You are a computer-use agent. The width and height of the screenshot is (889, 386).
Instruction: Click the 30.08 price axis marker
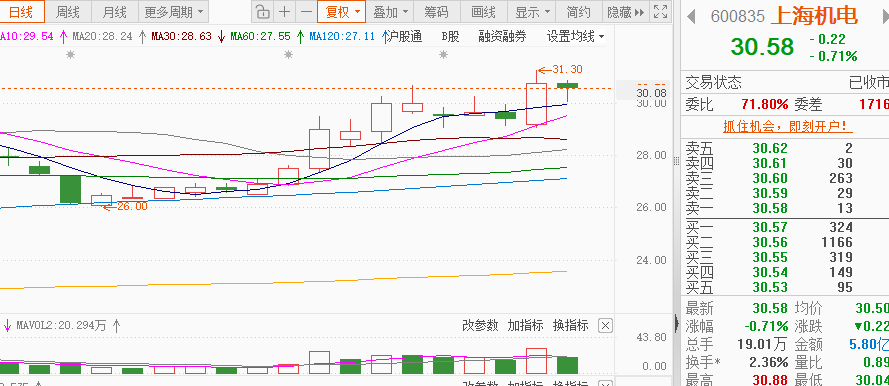coord(651,93)
